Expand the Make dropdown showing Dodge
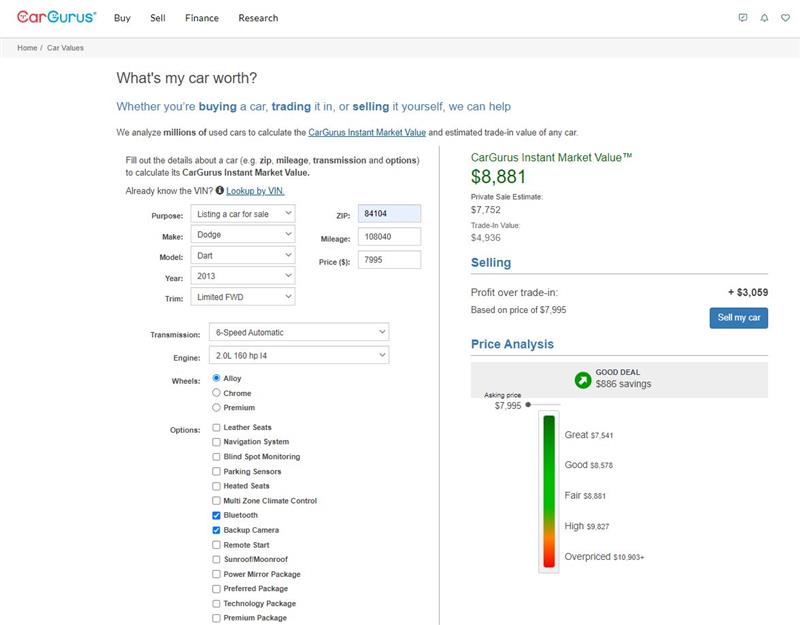This screenshot has width=800, height=625. 243,235
